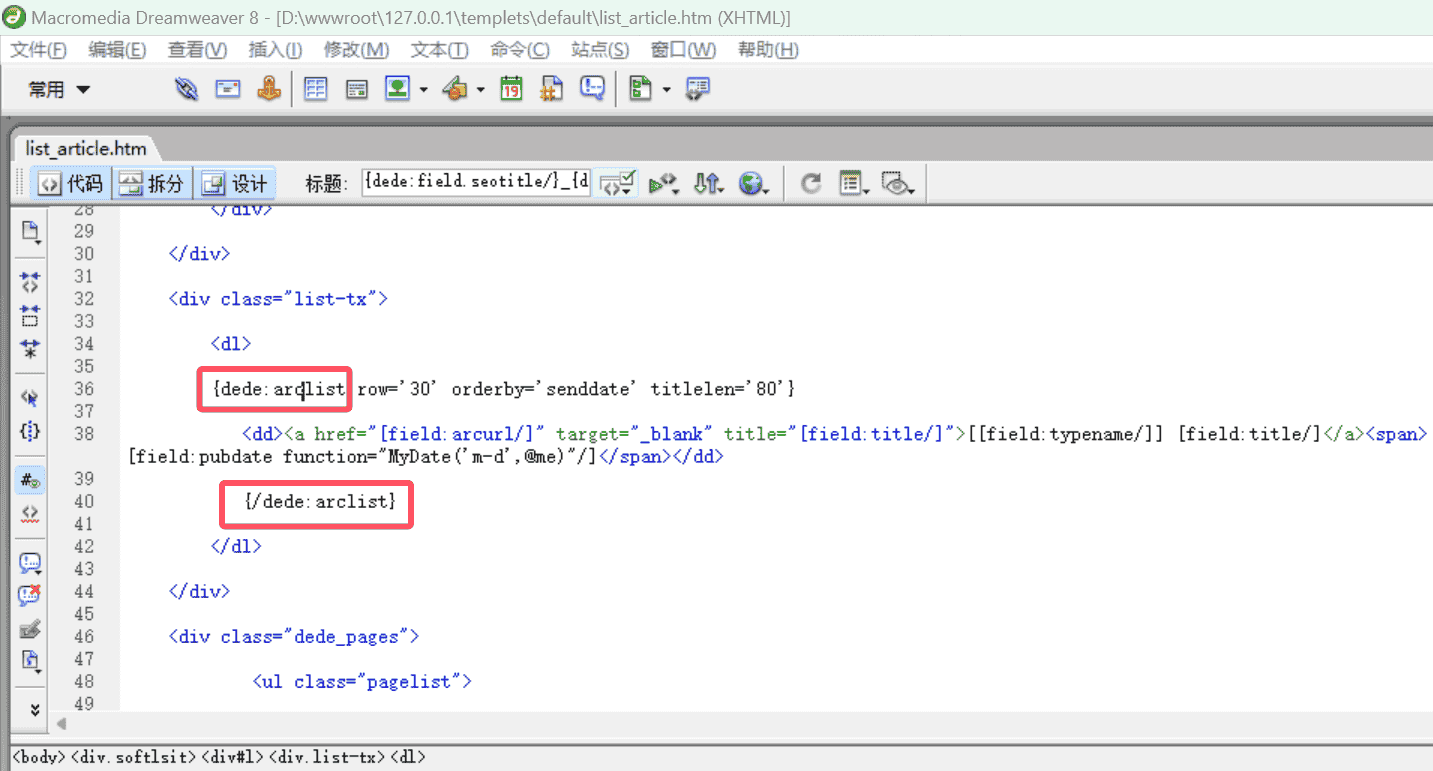Click the apply comment icon

click(x=30, y=562)
